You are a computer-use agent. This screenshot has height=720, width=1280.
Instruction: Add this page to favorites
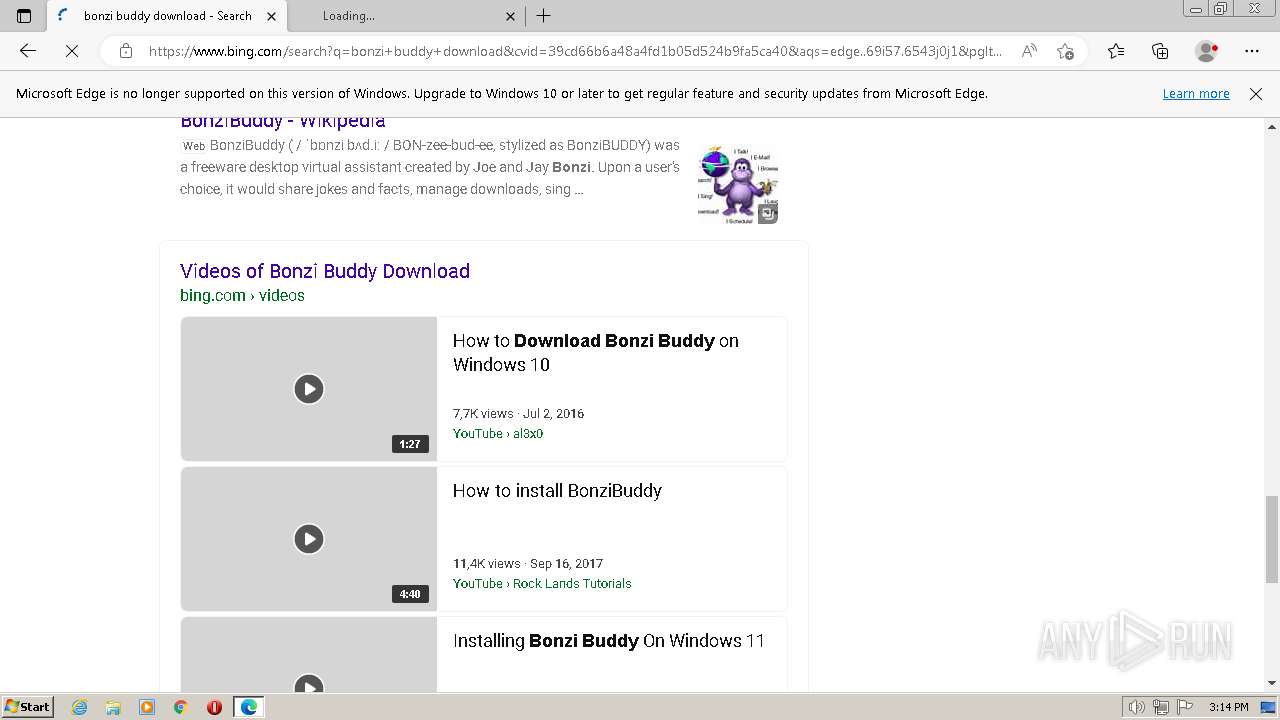1065,51
